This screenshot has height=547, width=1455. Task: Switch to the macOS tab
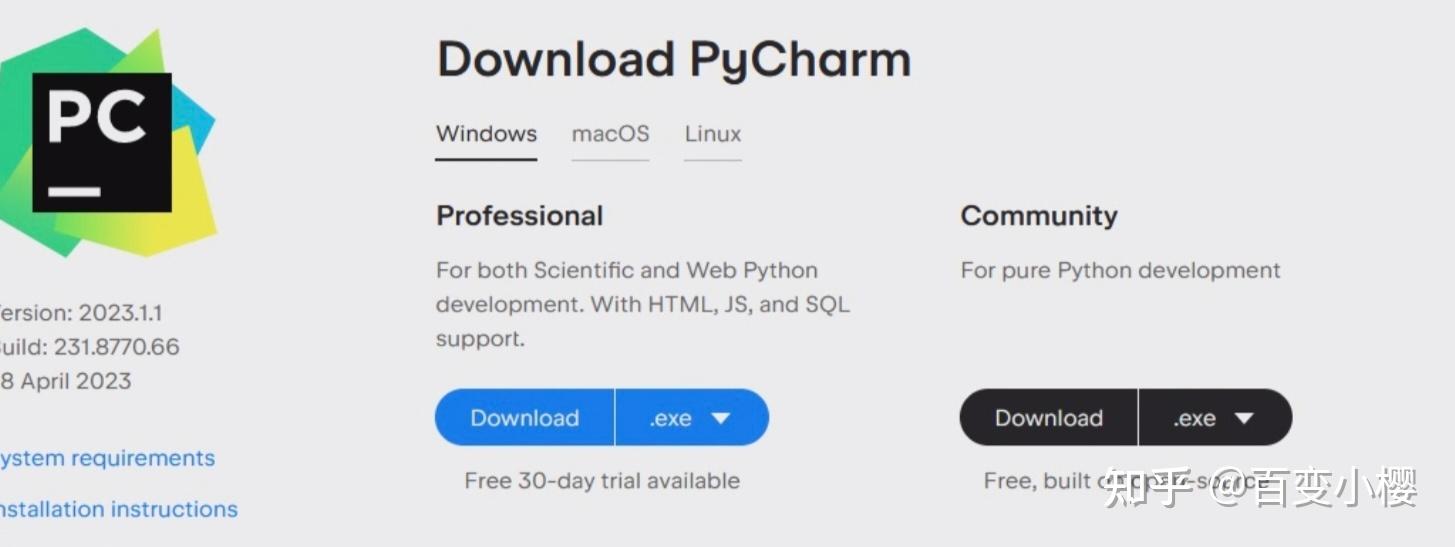coord(610,134)
